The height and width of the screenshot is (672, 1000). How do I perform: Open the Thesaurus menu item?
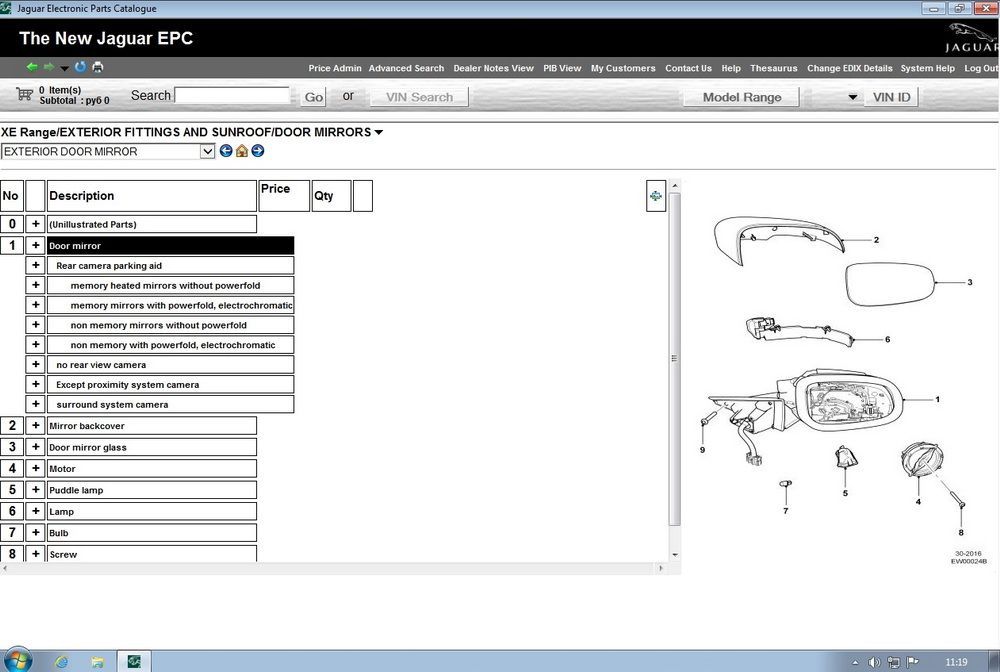[774, 68]
